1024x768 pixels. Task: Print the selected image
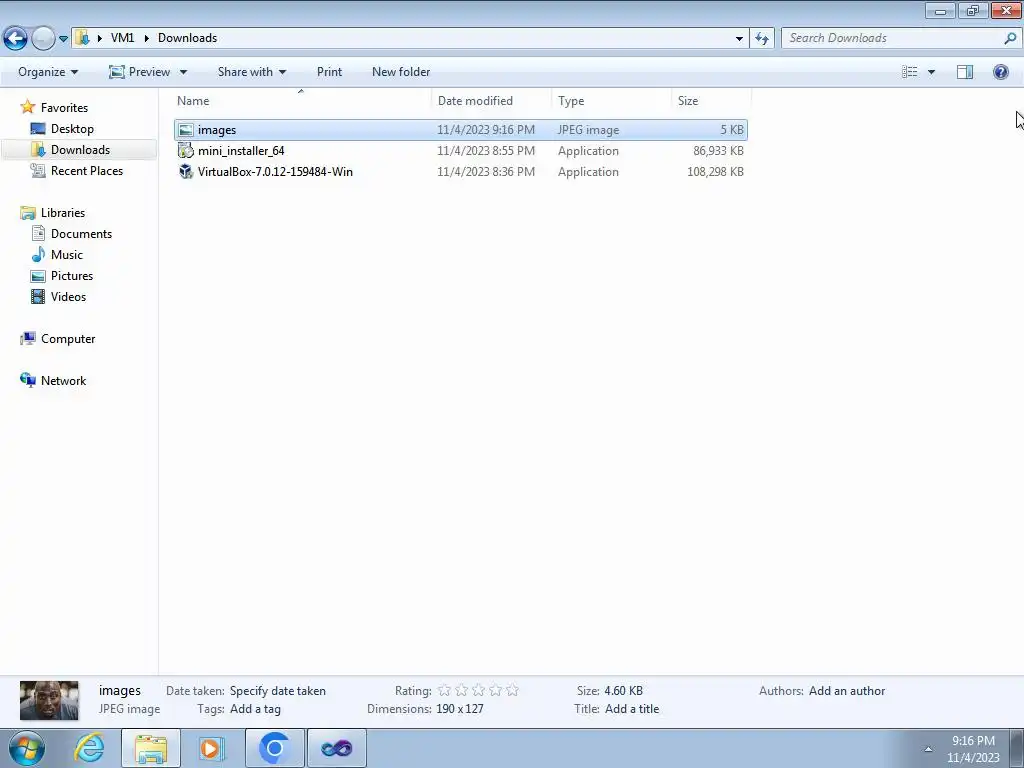[x=329, y=72]
